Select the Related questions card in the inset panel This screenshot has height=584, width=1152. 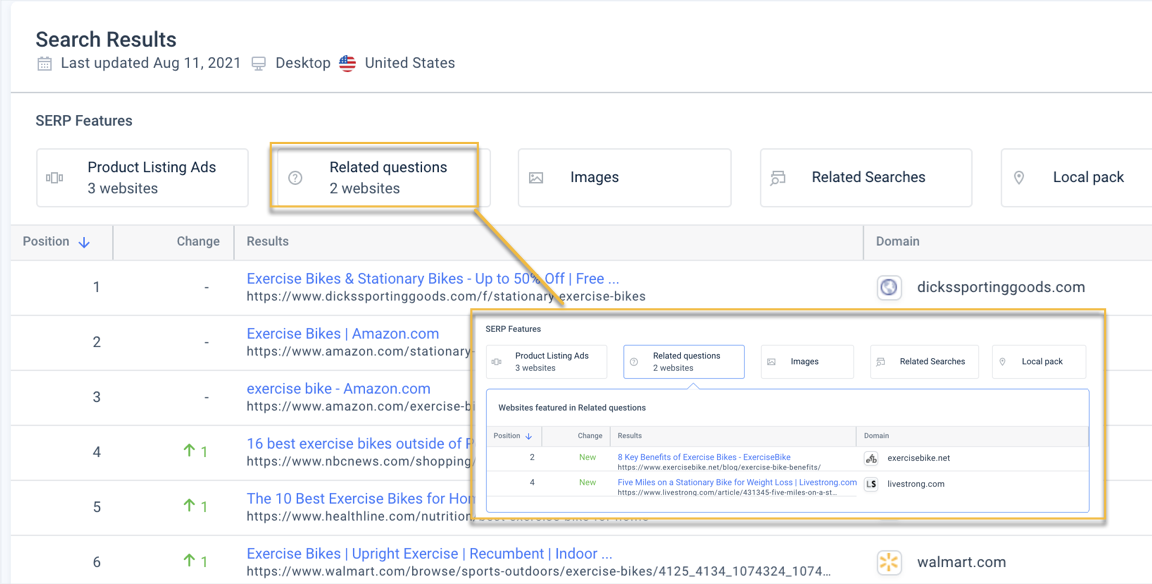tap(684, 361)
